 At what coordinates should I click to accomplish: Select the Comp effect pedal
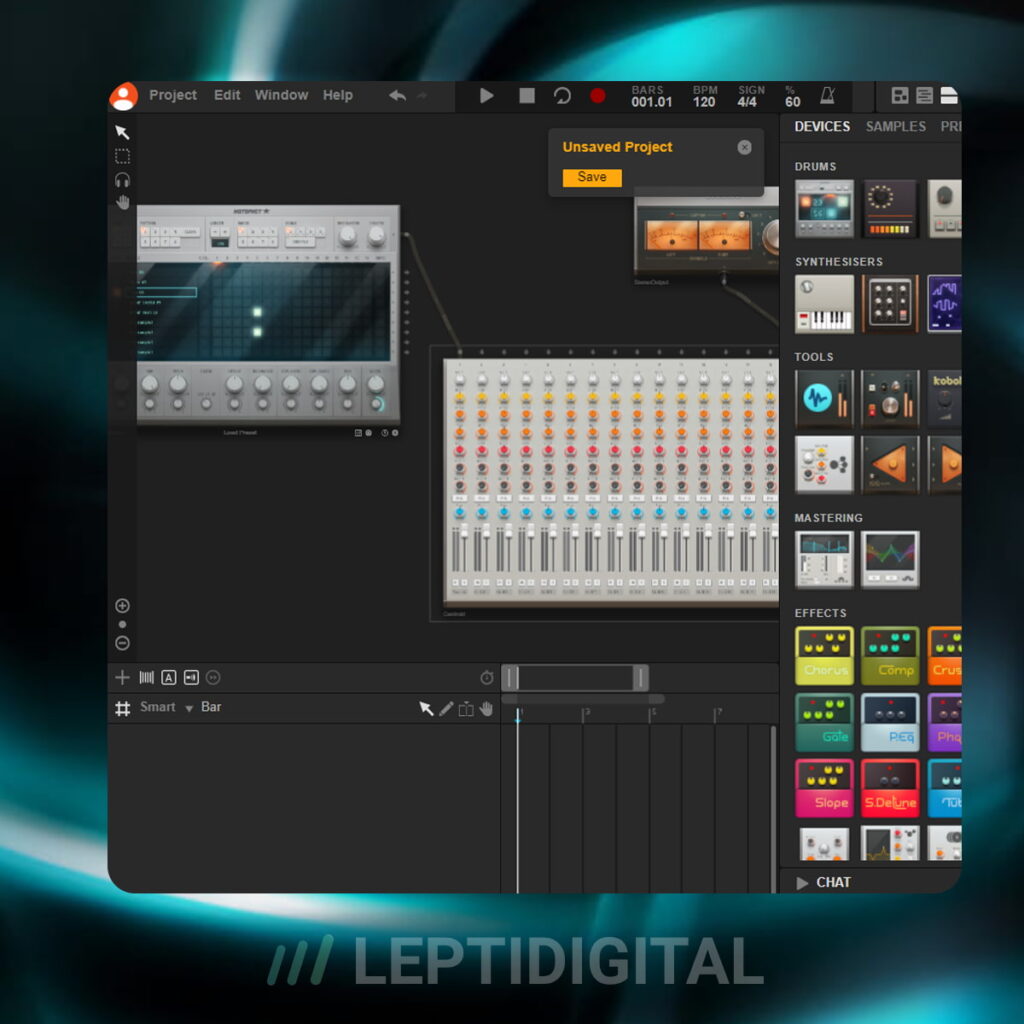tap(889, 656)
